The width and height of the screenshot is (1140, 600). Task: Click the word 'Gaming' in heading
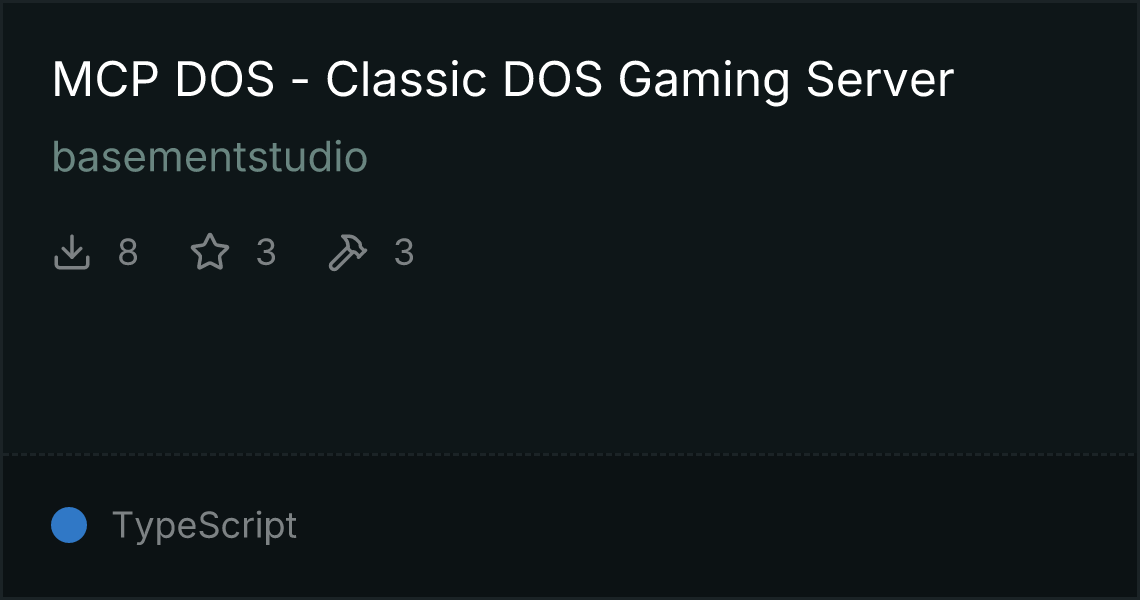[704, 81]
